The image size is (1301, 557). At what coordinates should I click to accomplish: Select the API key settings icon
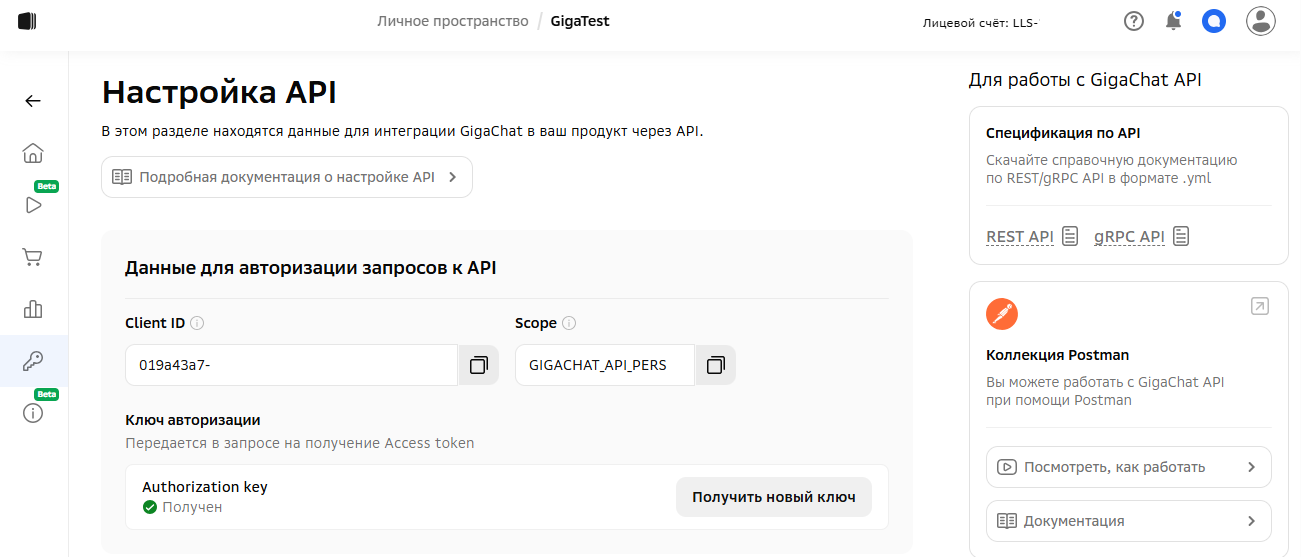[33, 361]
